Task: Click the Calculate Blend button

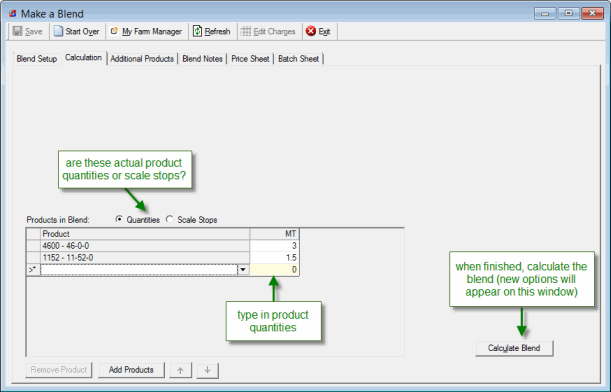Action: pyautogui.click(x=514, y=348)
